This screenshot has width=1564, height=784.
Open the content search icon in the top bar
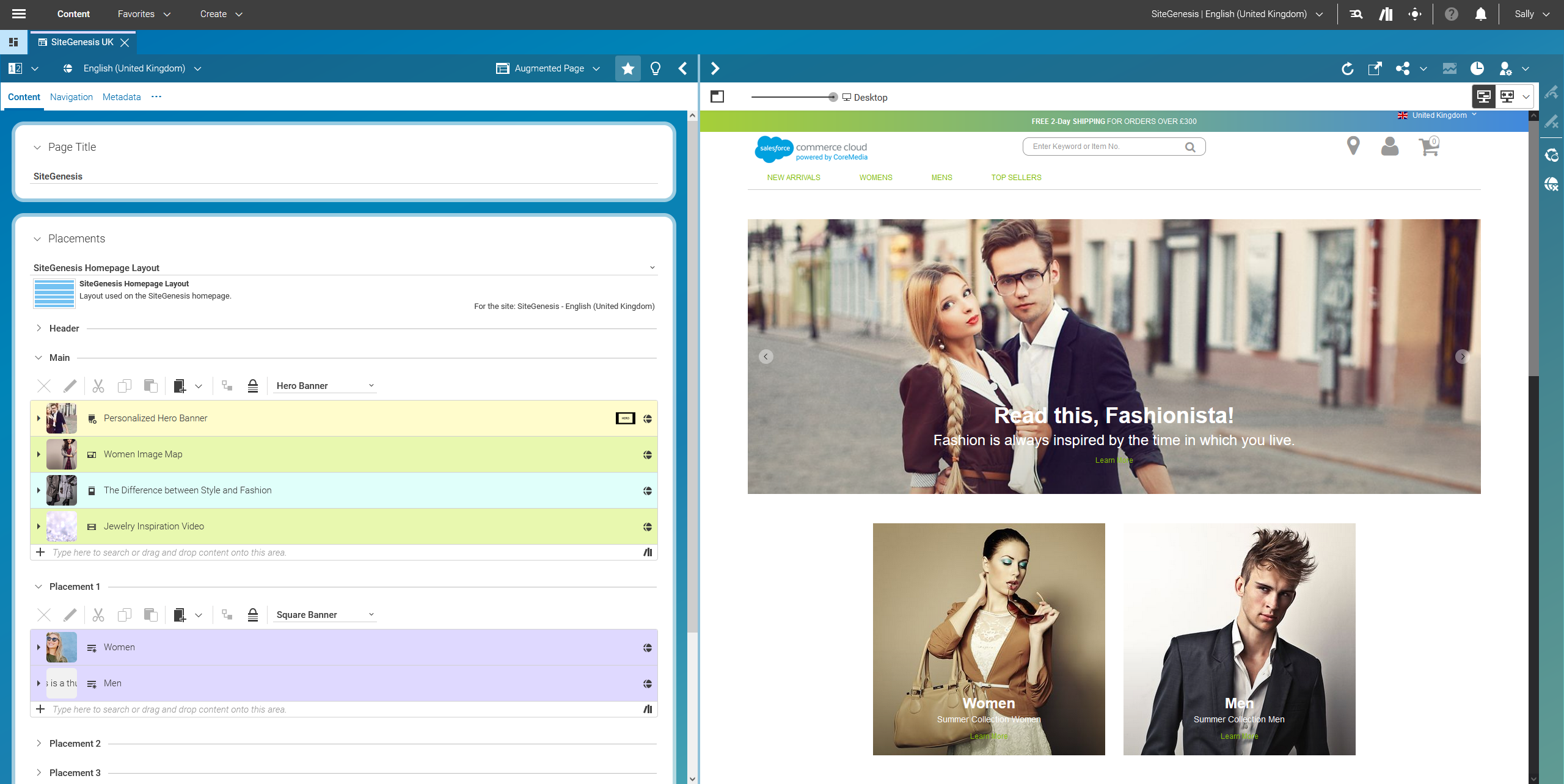coord(1356,13)
